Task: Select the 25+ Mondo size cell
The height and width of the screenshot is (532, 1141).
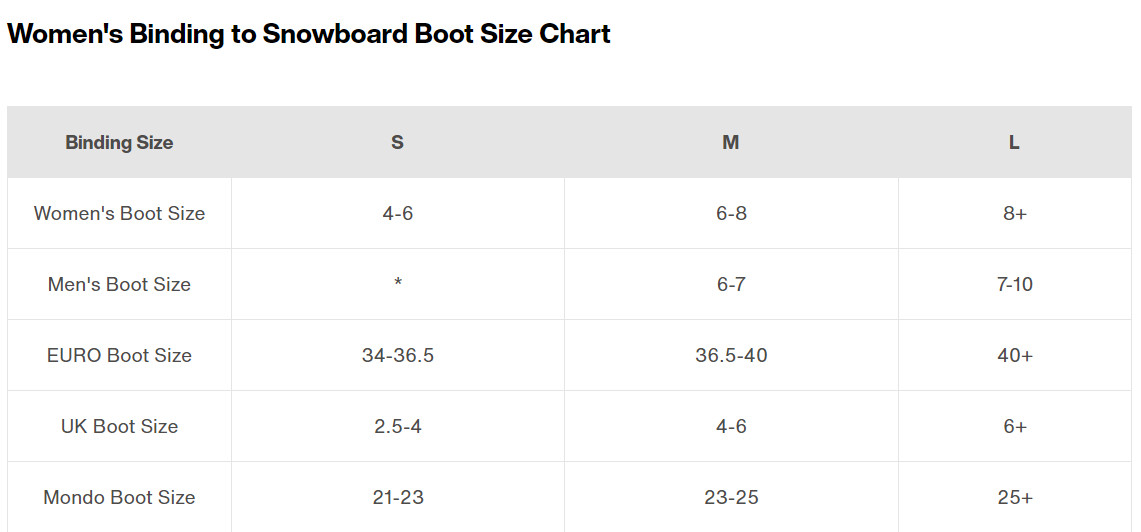Action: [x=1014, y=497]
